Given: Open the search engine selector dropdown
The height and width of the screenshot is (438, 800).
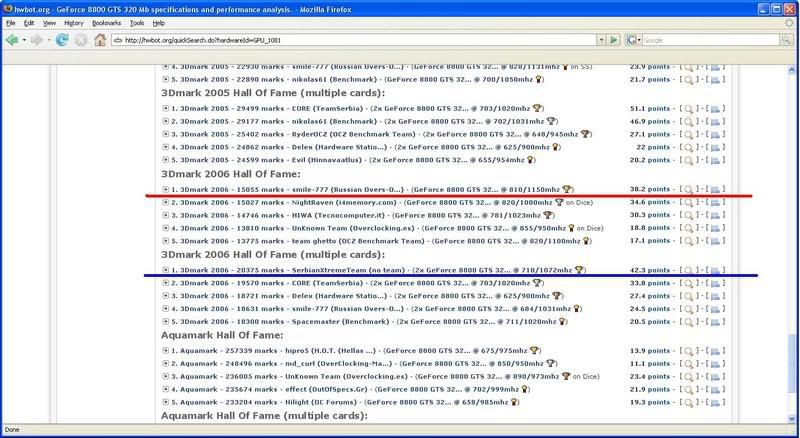Looking at the screenshot, I should (x=633, y=40).
